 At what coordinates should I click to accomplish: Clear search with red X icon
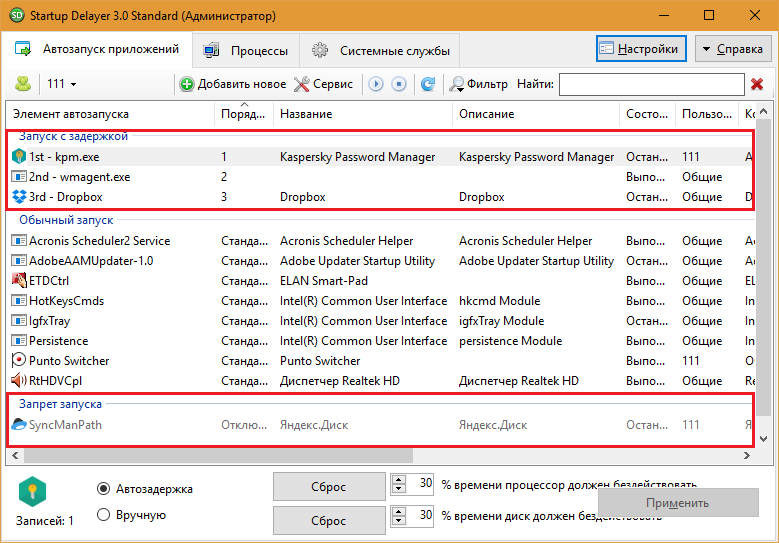759,84
